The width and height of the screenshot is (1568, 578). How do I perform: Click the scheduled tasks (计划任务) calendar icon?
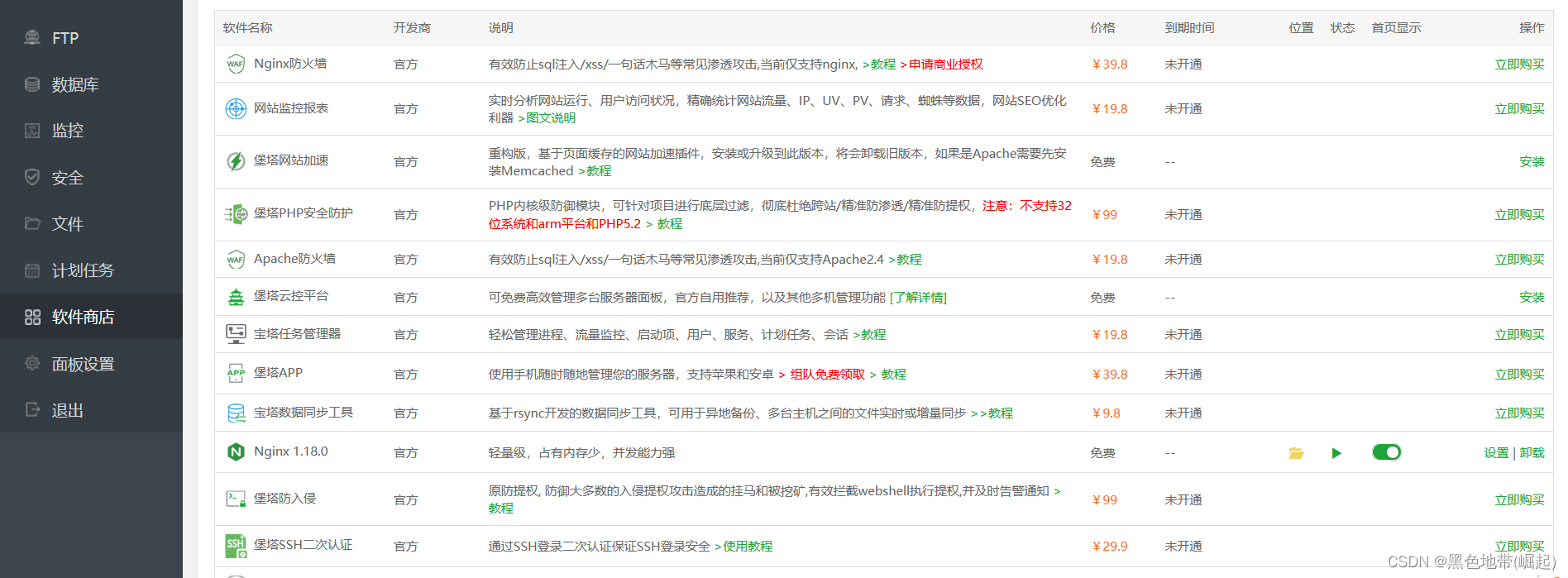tap(32, 270)
